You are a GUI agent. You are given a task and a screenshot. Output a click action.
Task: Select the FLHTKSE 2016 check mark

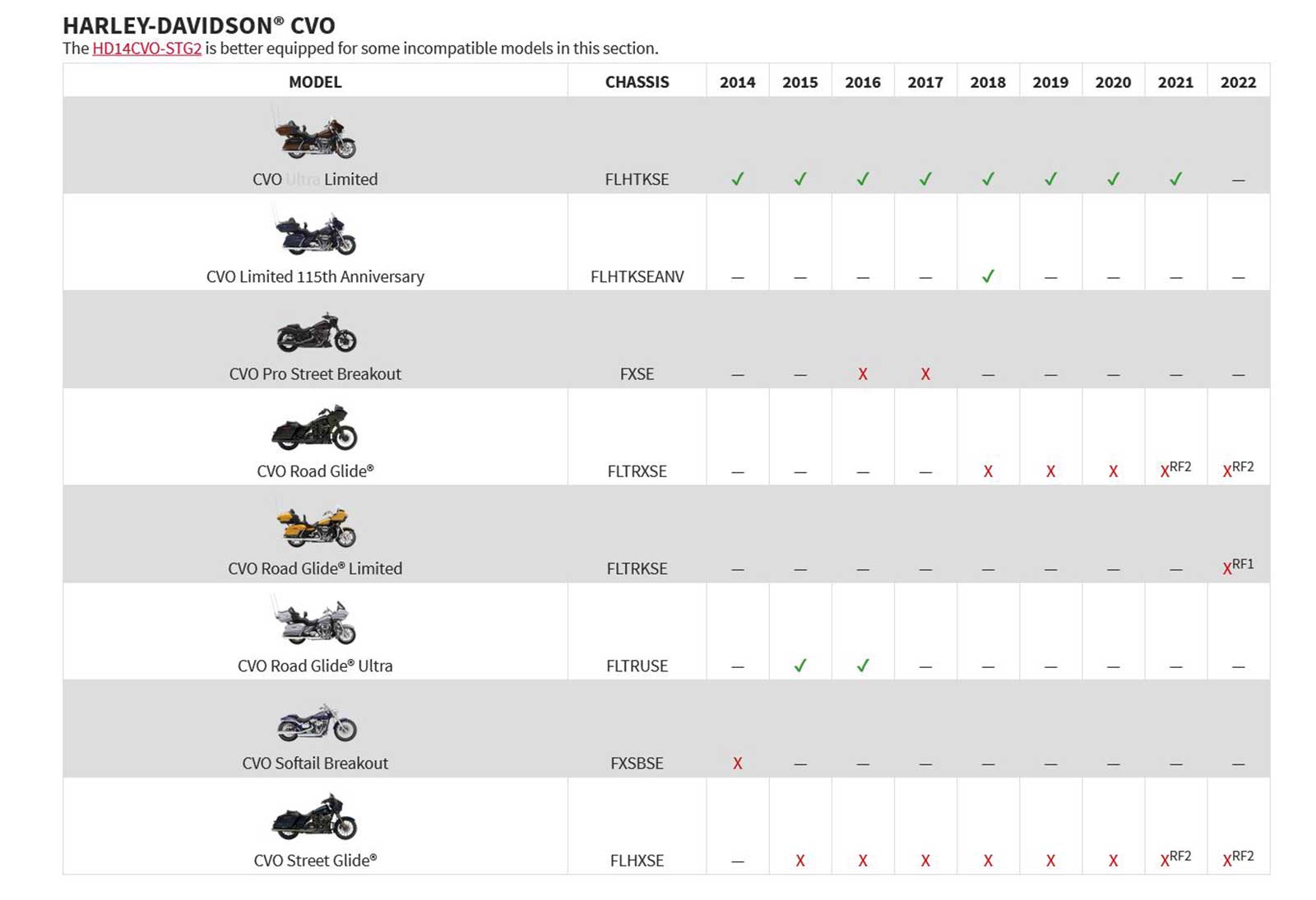pos(863,179)
